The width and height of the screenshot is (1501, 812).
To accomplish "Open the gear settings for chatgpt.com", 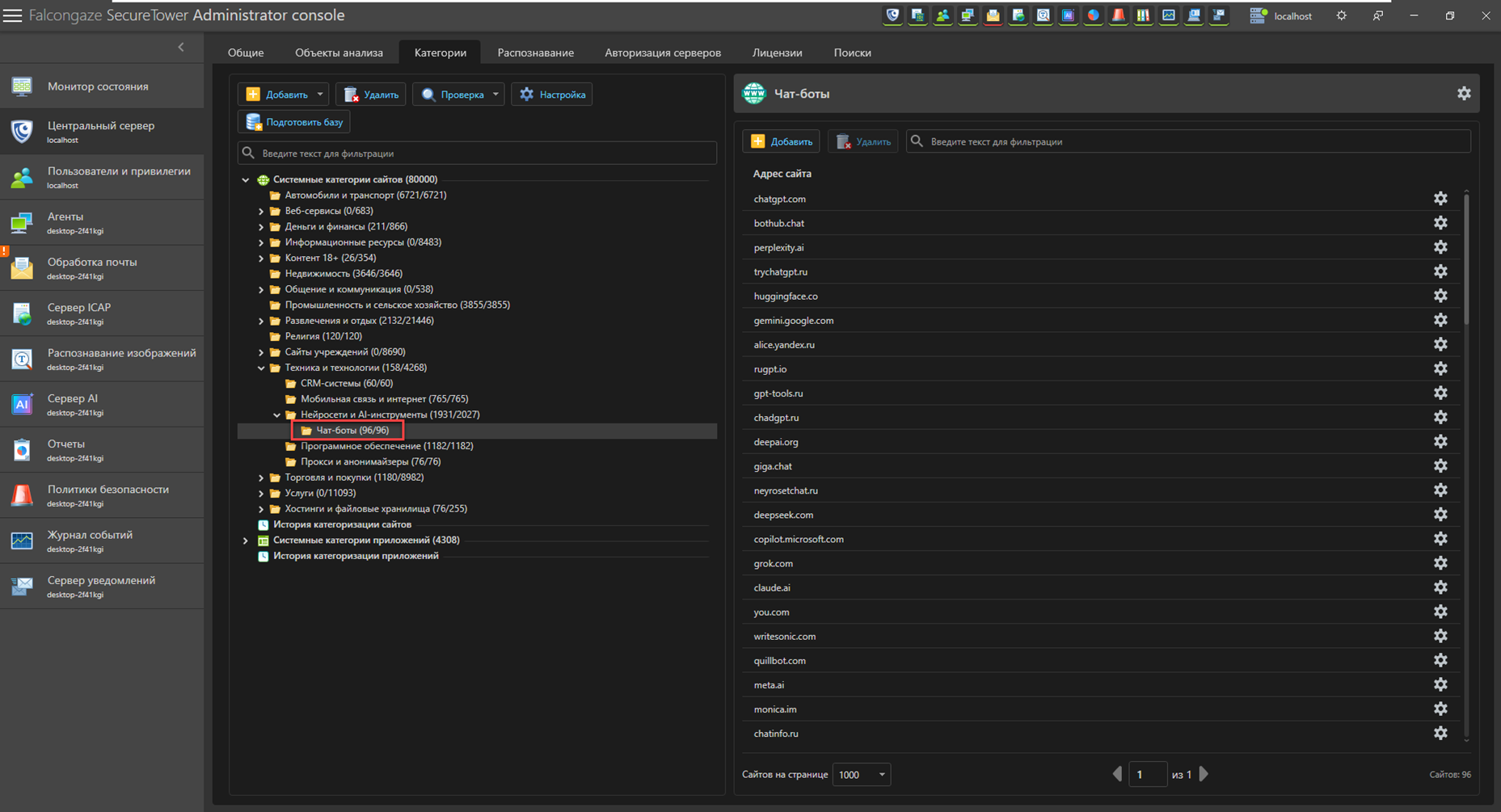I will click(1440, 199).
